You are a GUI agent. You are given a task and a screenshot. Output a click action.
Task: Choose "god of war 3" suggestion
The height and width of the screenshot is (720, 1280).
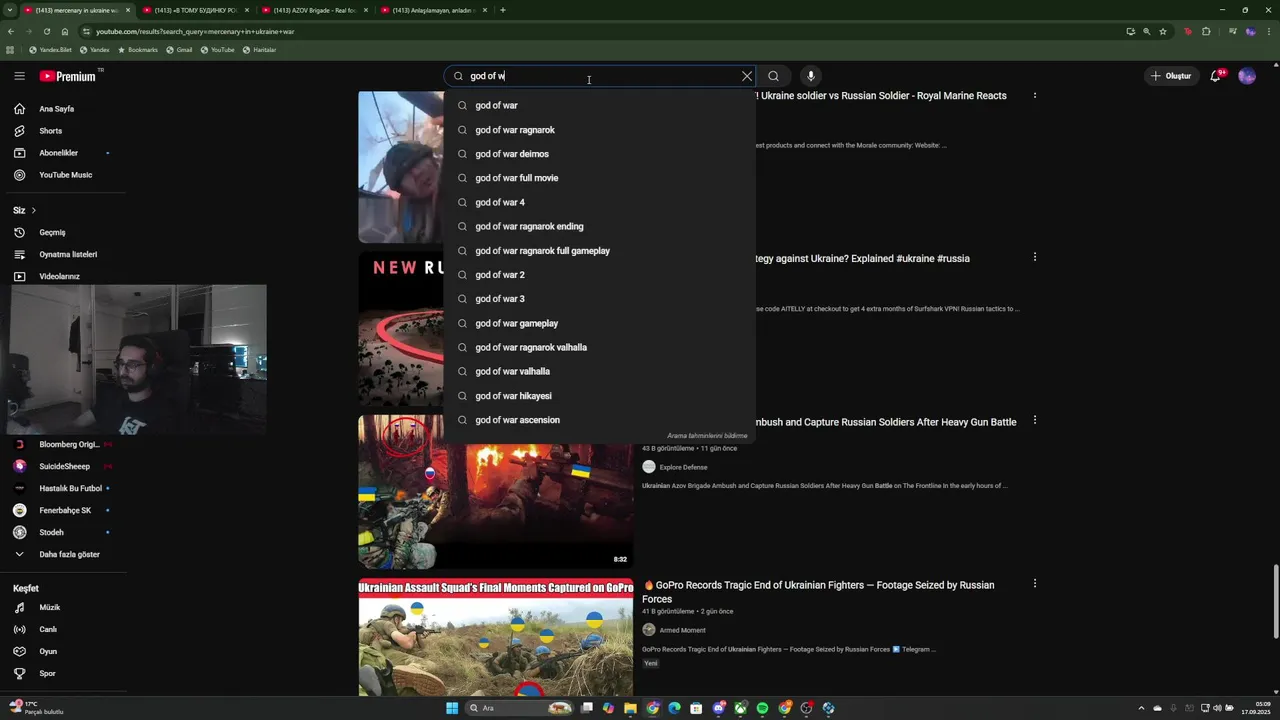pyautogui.click(x=600, y=299)
